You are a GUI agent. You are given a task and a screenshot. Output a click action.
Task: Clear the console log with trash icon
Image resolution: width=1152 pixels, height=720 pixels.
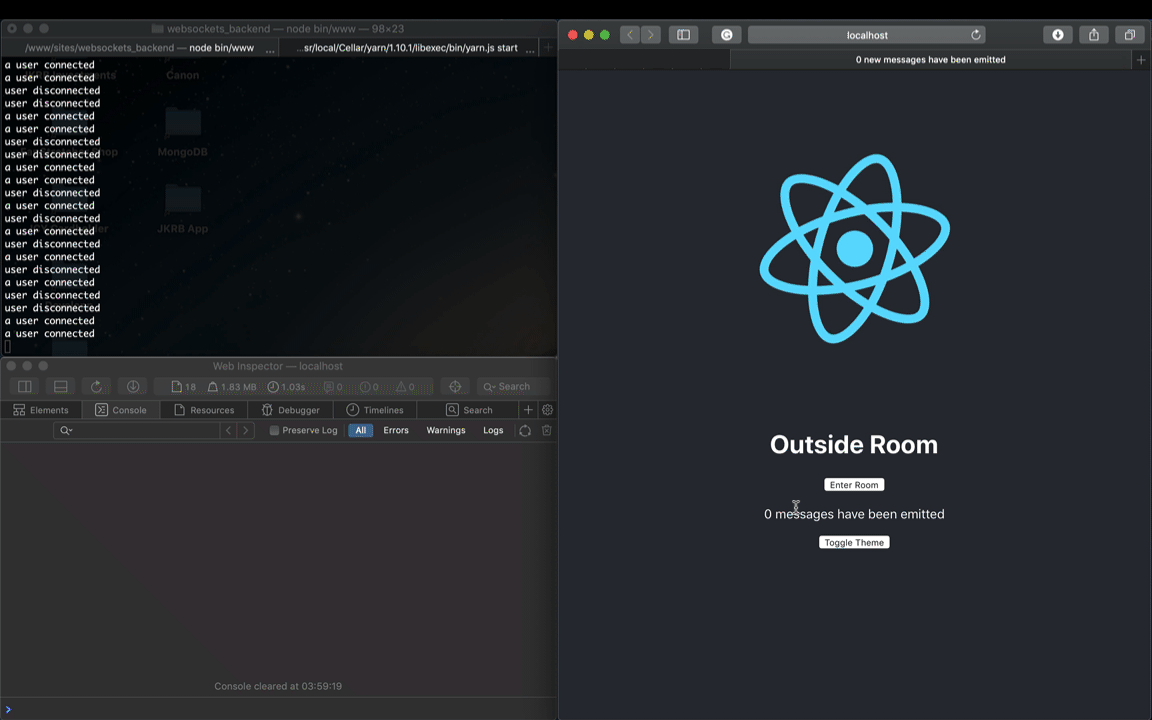(547, 431)
